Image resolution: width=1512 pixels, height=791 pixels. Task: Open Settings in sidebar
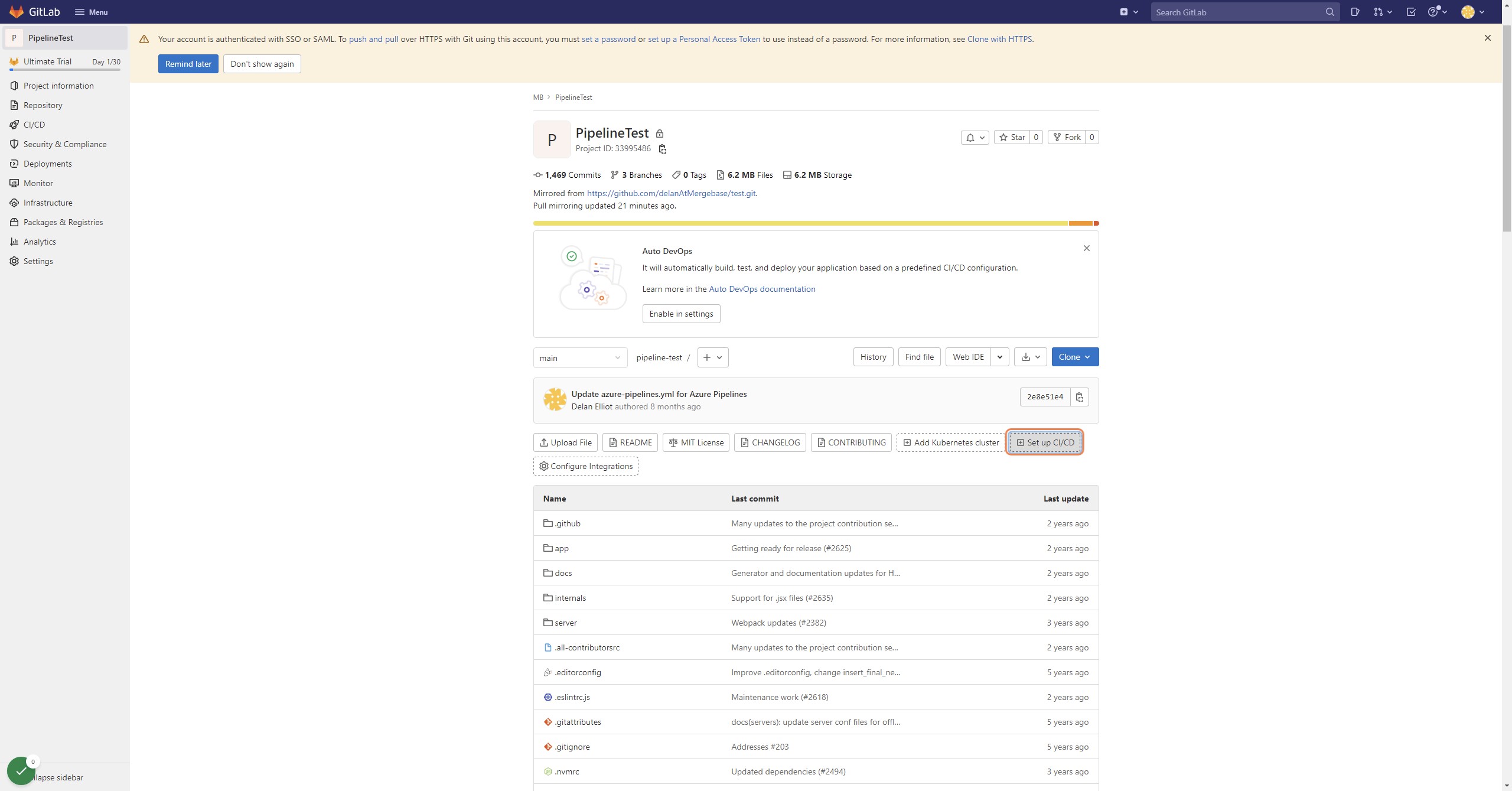point(38,261)
